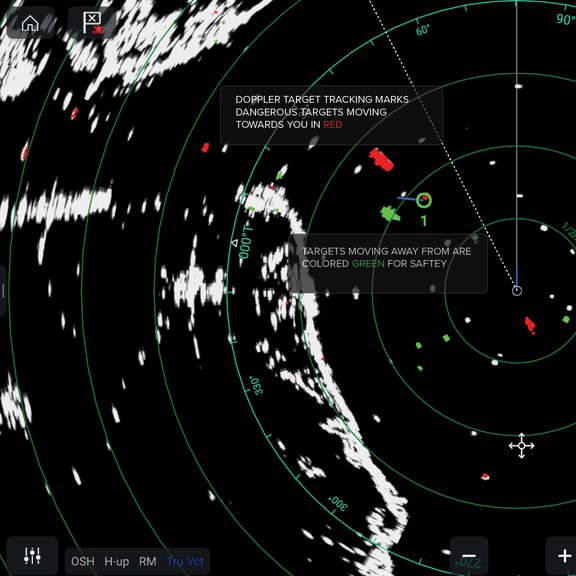
Task: Expand the left edge pull-out handle
Action: (x=3, y=291)
